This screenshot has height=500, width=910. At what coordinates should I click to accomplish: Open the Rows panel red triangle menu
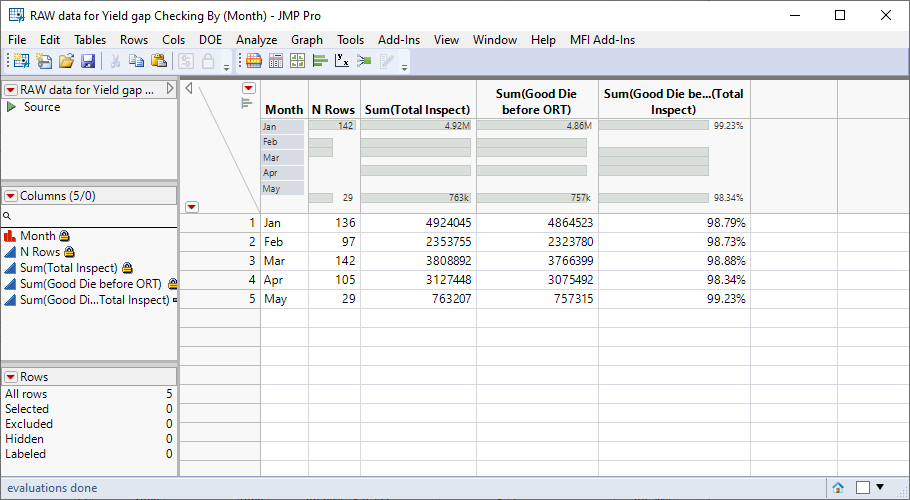click(11, 377)
